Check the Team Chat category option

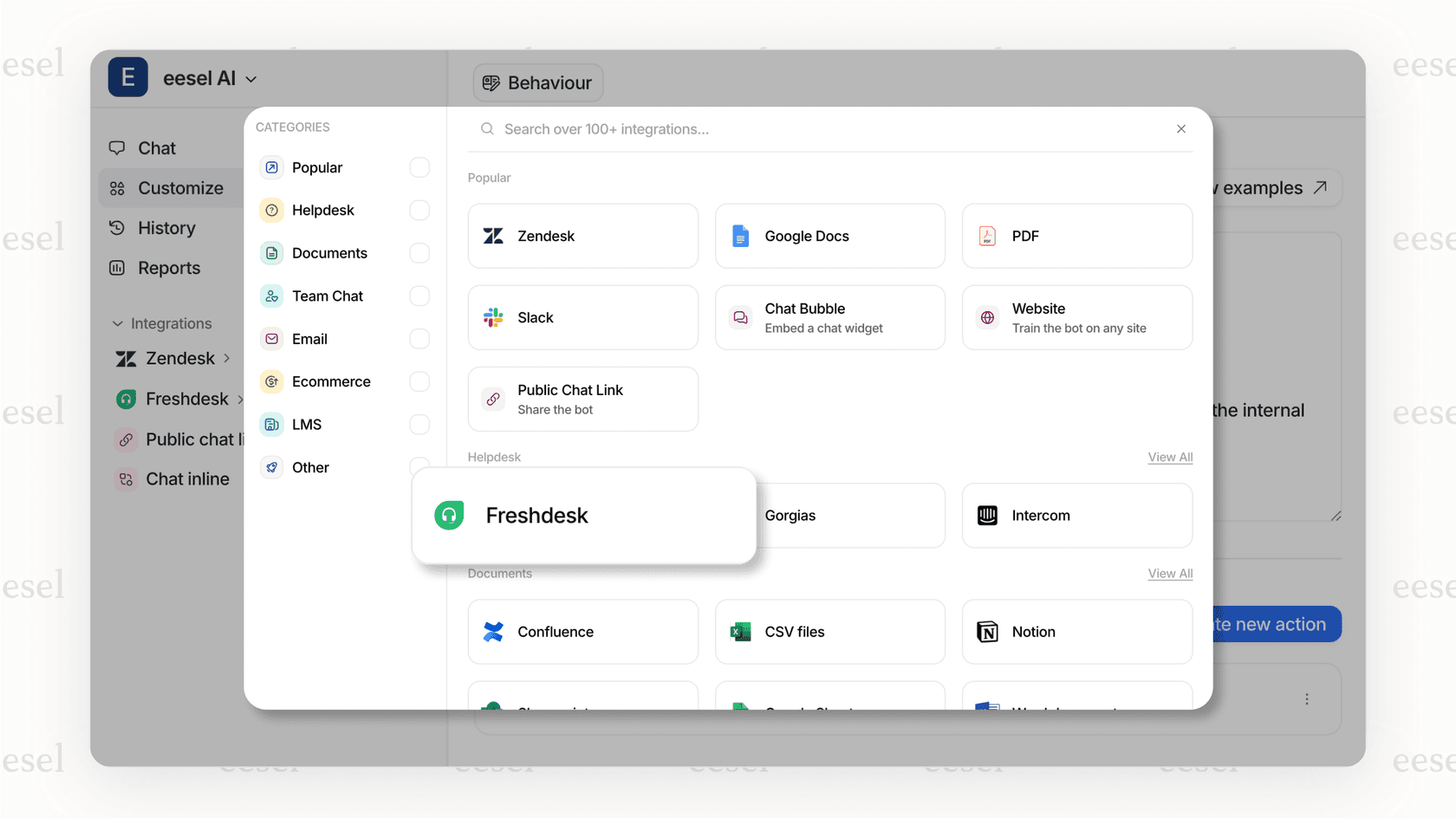(419, 296)
